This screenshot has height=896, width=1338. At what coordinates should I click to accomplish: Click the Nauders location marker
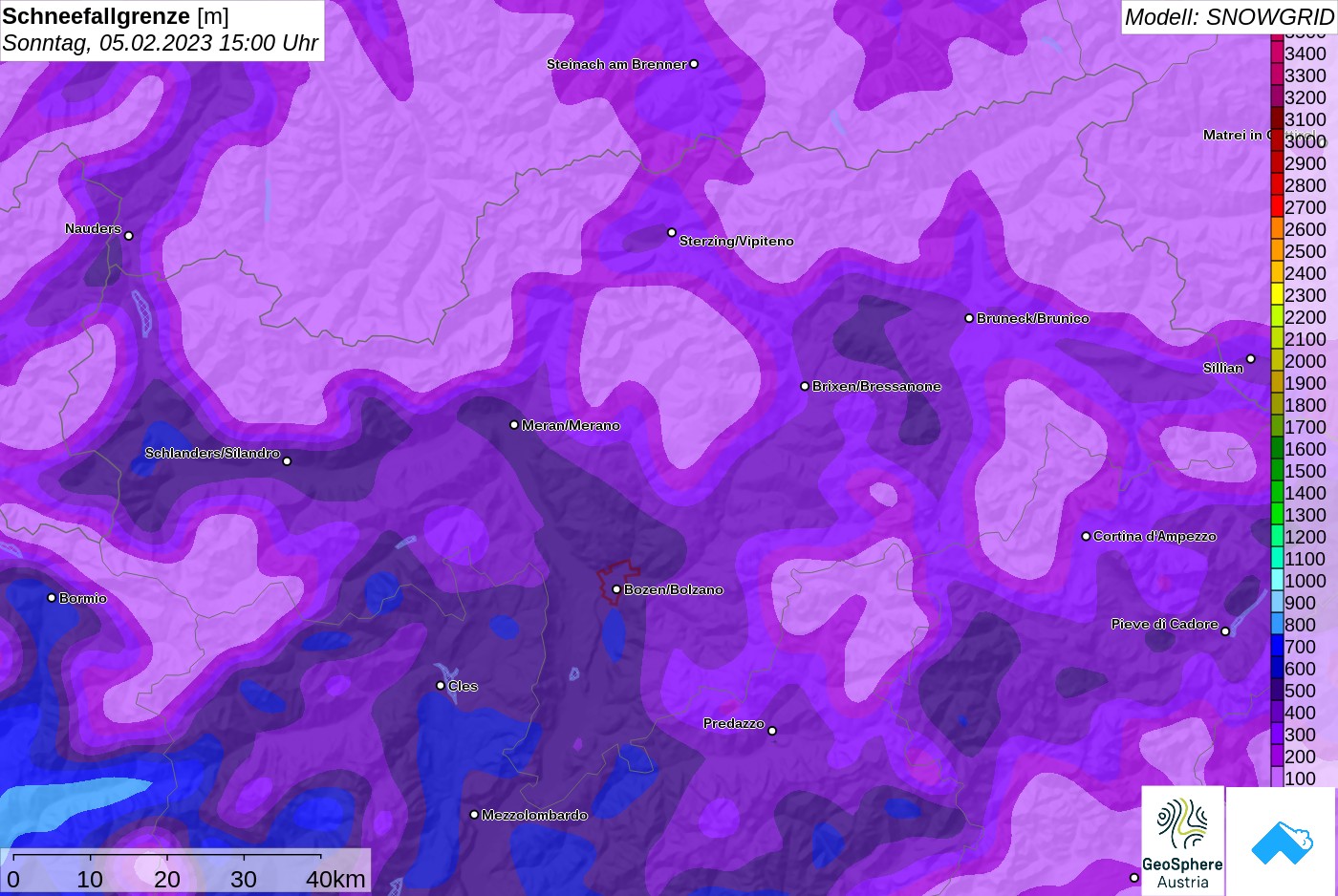point(129,235)
